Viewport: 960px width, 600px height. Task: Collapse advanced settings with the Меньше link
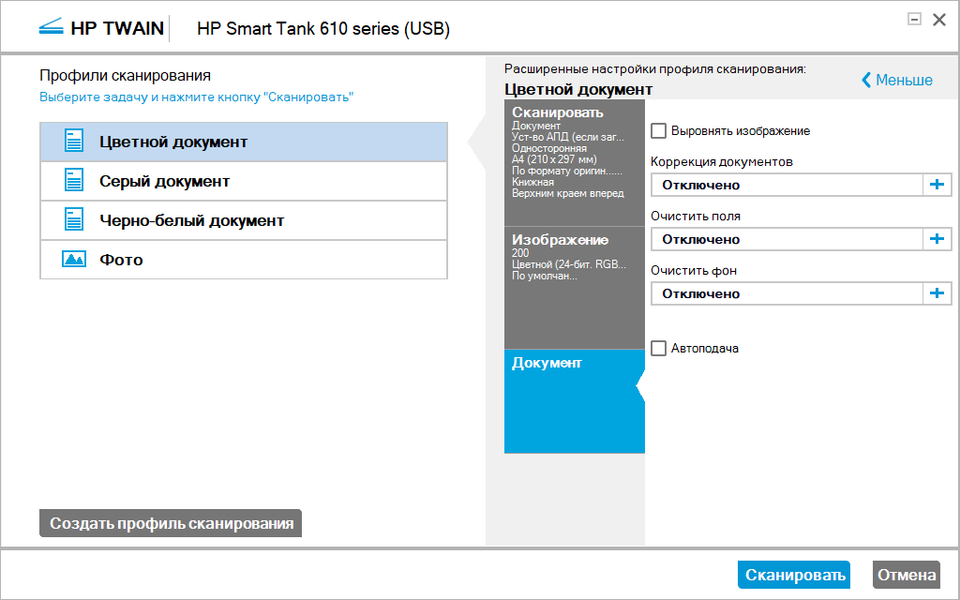click(x=897, y=80)
